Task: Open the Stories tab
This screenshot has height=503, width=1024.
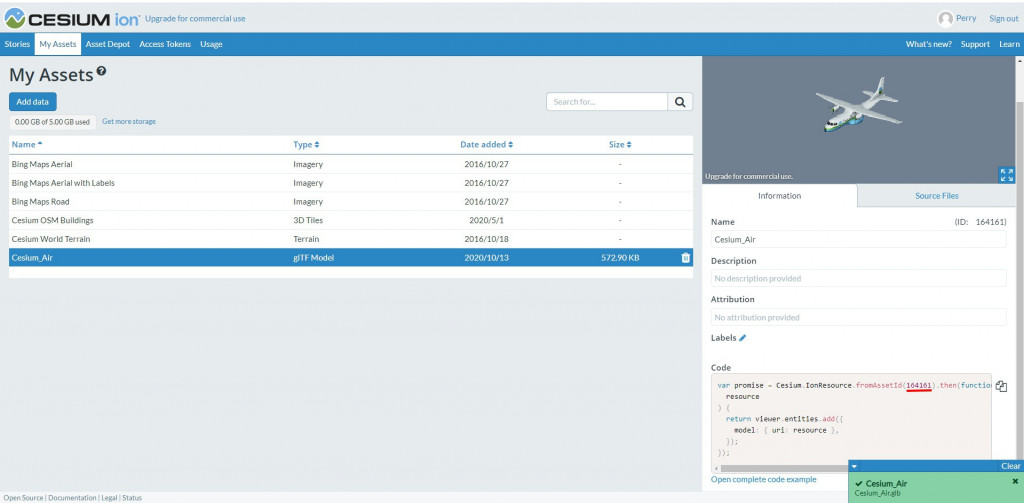Action: 17,44
